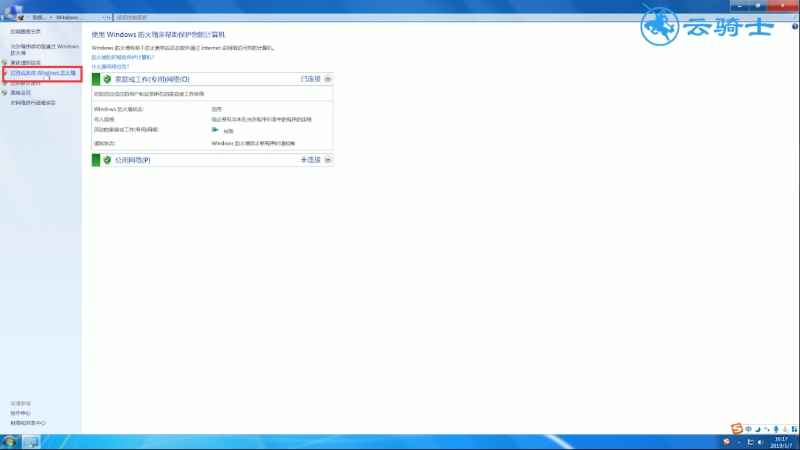Toggle punctuation mode on IME bar
This screenshot has height=450, width=800.
pyautogui.click(x=767, y=430)
